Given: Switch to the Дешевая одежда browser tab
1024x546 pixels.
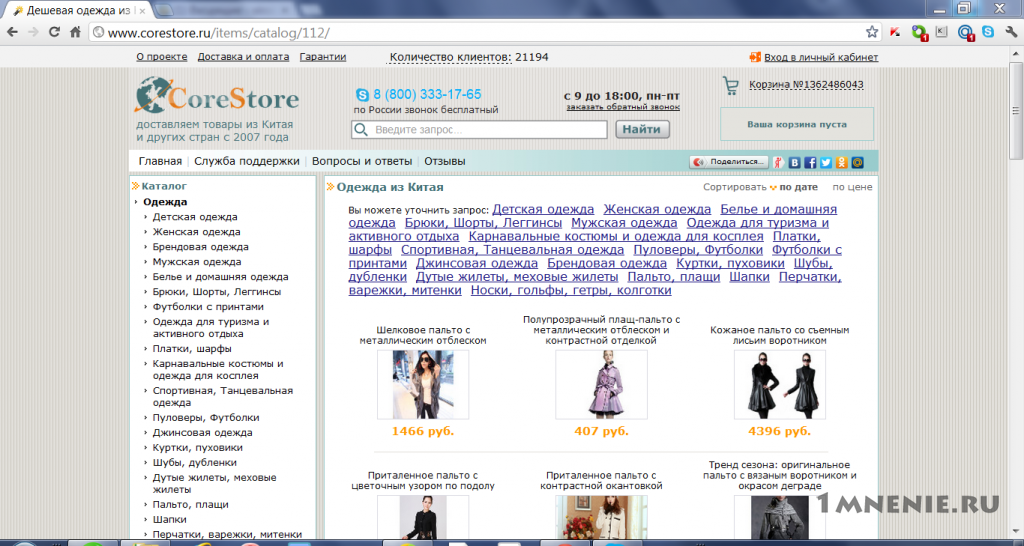Looking at the screenshot, I should (x=80, y=10).
